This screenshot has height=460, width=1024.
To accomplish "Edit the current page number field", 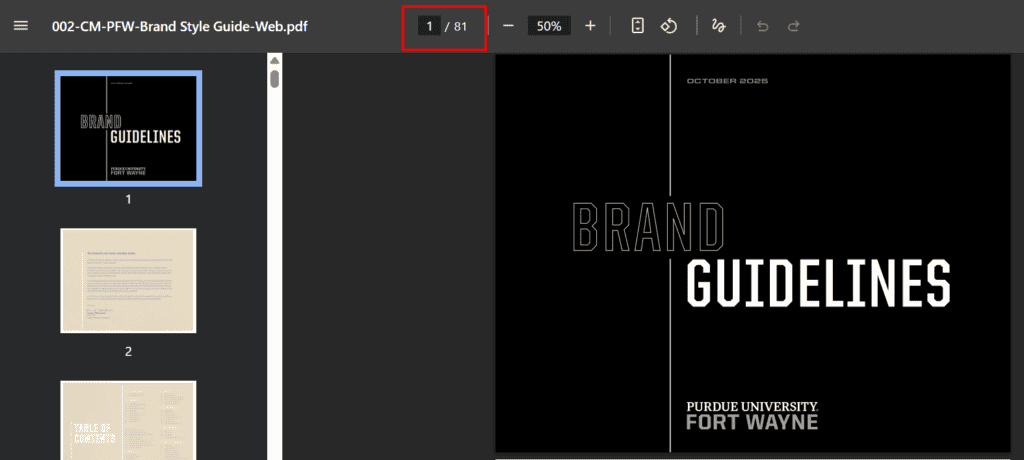I will [429, 26].
